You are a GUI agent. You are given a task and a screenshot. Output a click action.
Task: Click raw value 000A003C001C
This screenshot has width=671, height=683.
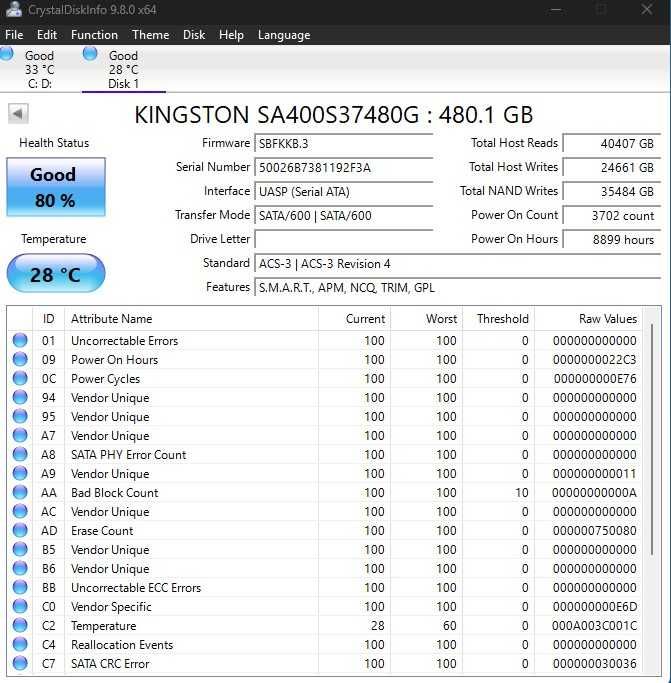click(594, 626)
